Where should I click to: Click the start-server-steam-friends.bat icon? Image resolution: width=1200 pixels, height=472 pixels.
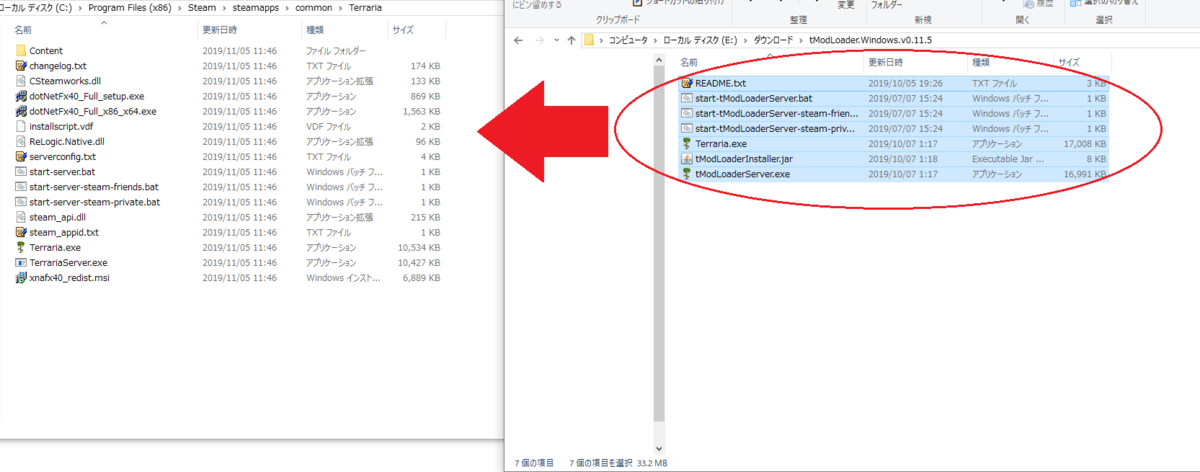(21, 187)
